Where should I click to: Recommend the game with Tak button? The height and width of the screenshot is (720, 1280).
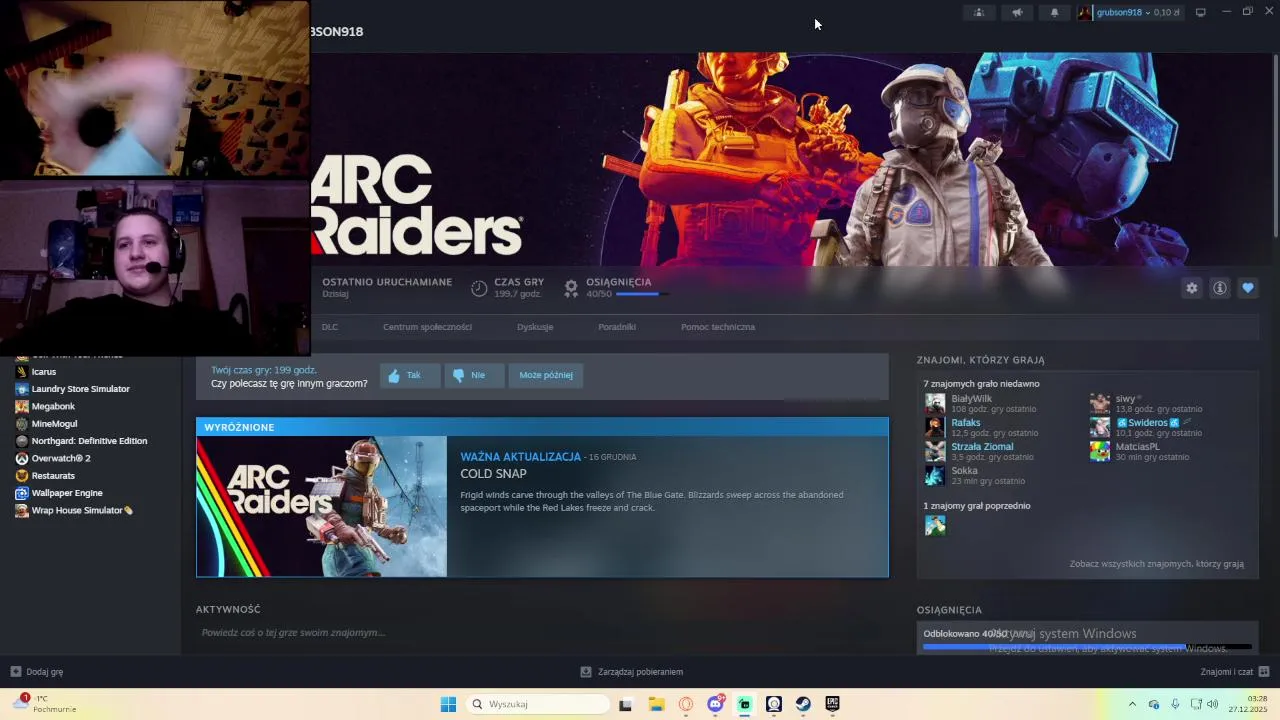tap(410, 375)
